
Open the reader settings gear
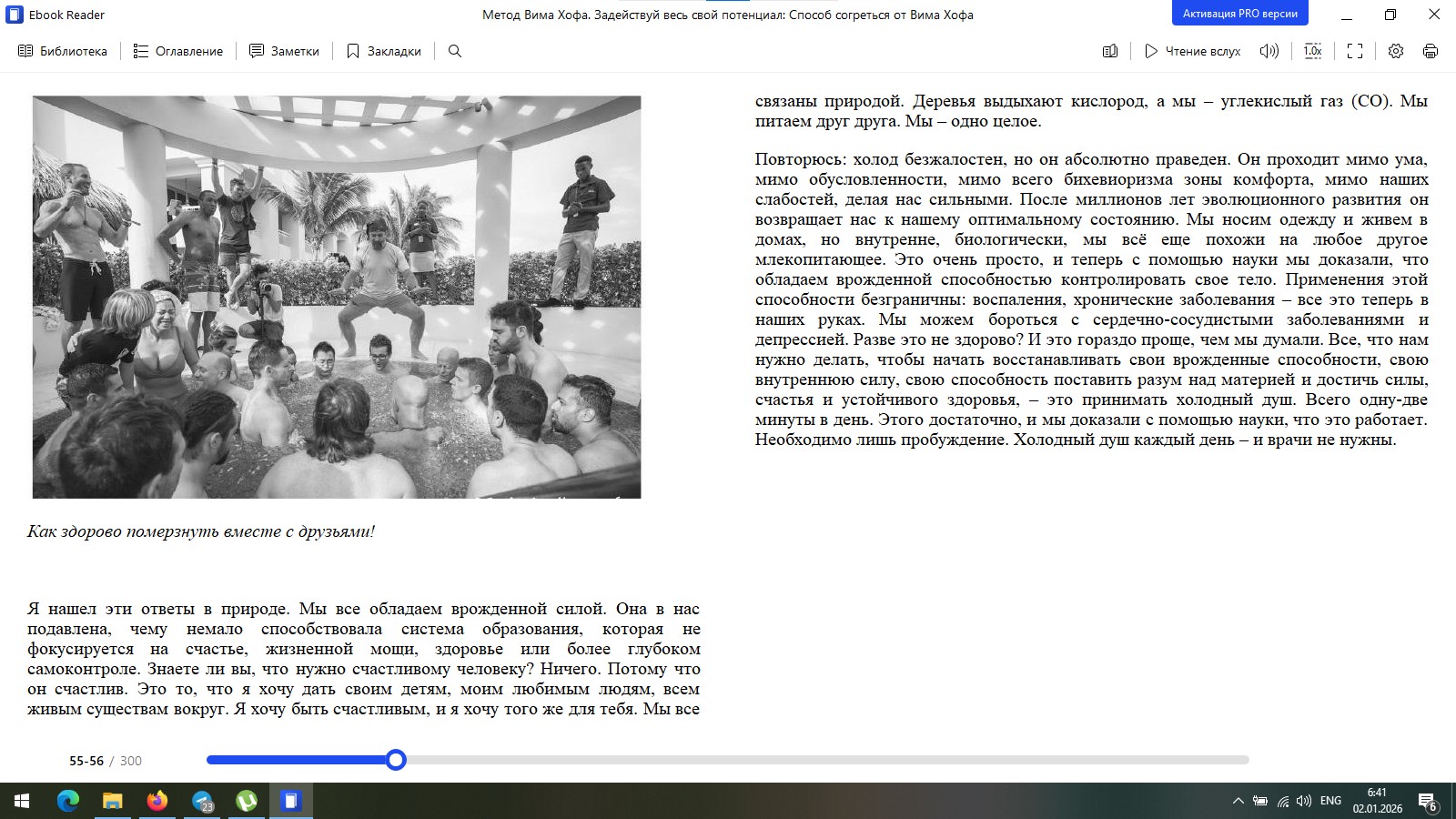point(1396,51)
